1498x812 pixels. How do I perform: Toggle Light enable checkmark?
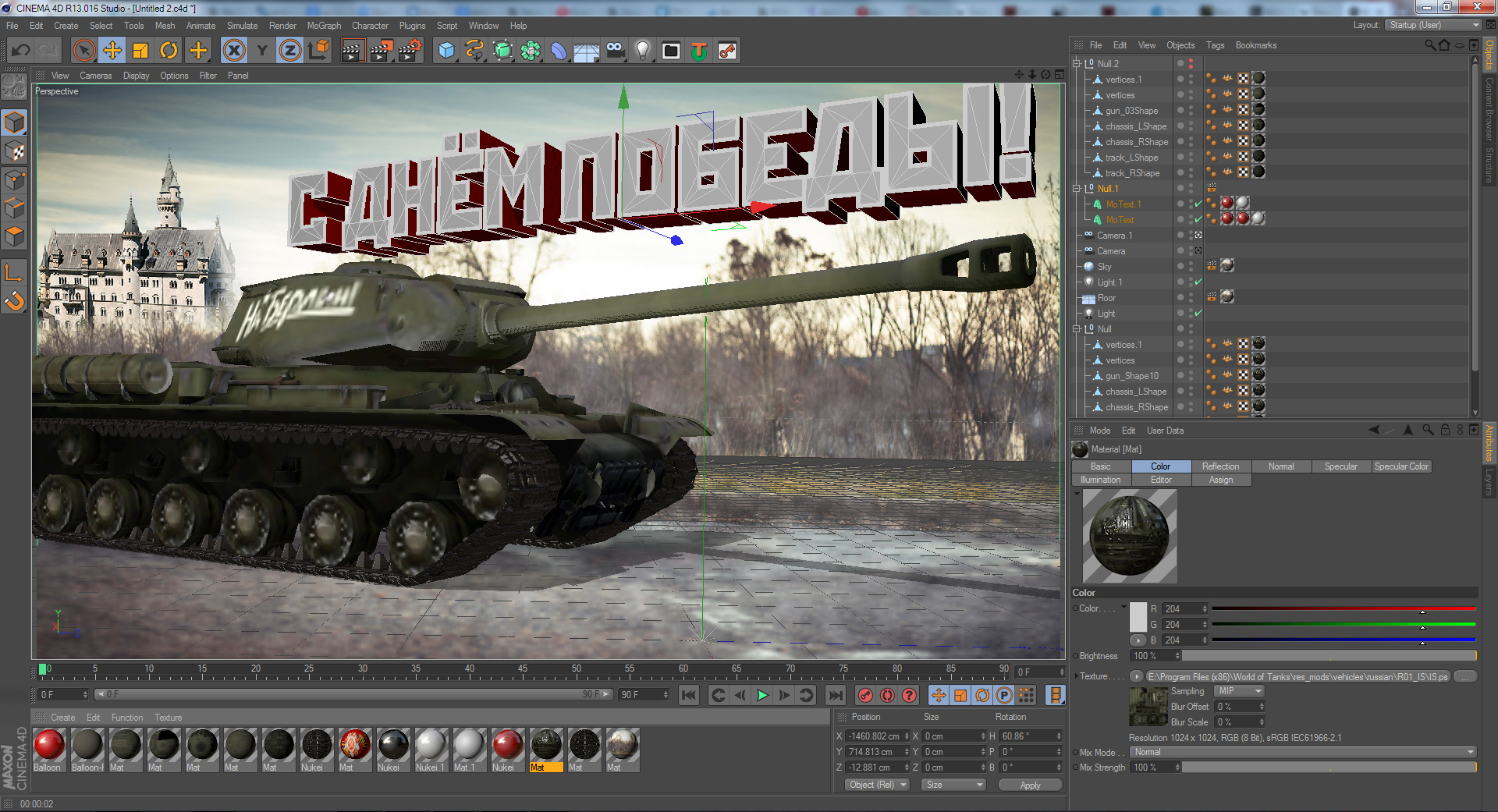coord(1198,314)
